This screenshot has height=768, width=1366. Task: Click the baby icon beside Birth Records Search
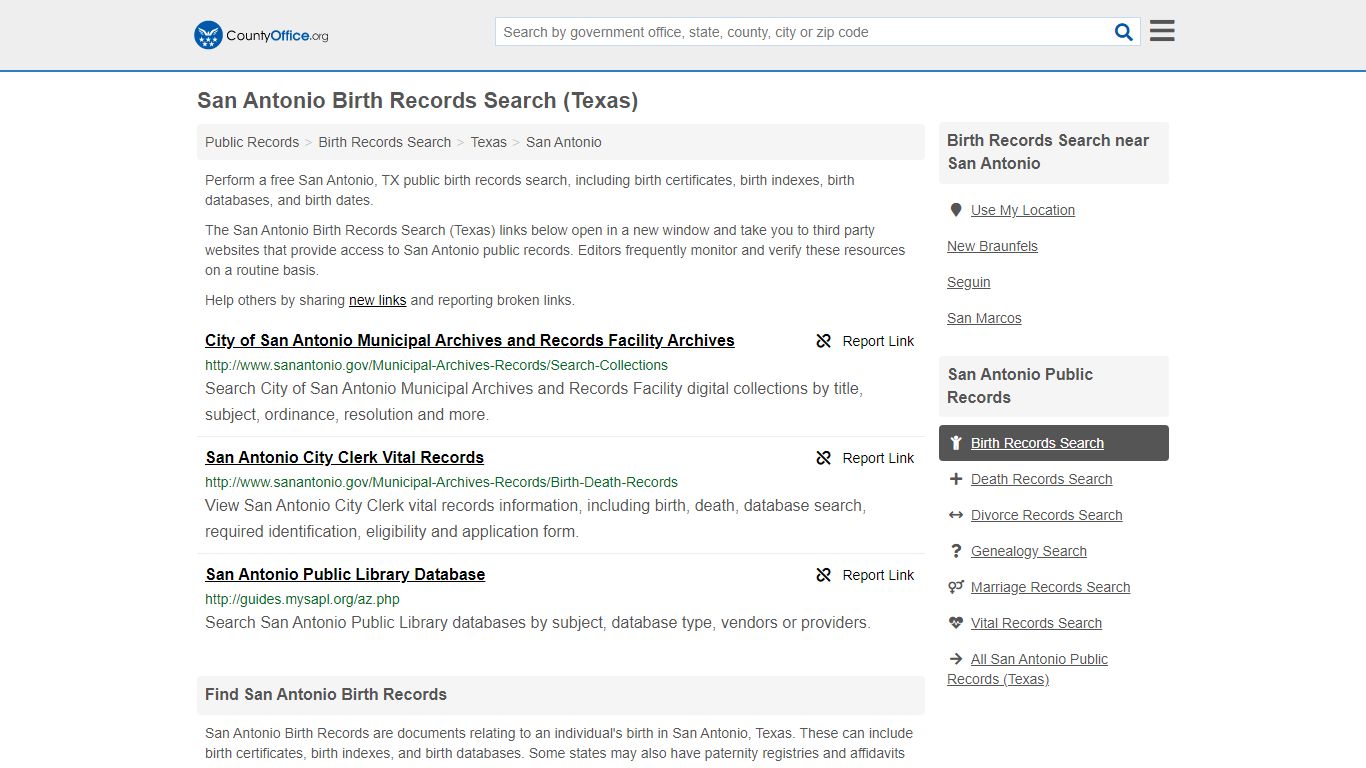point(956,443)
